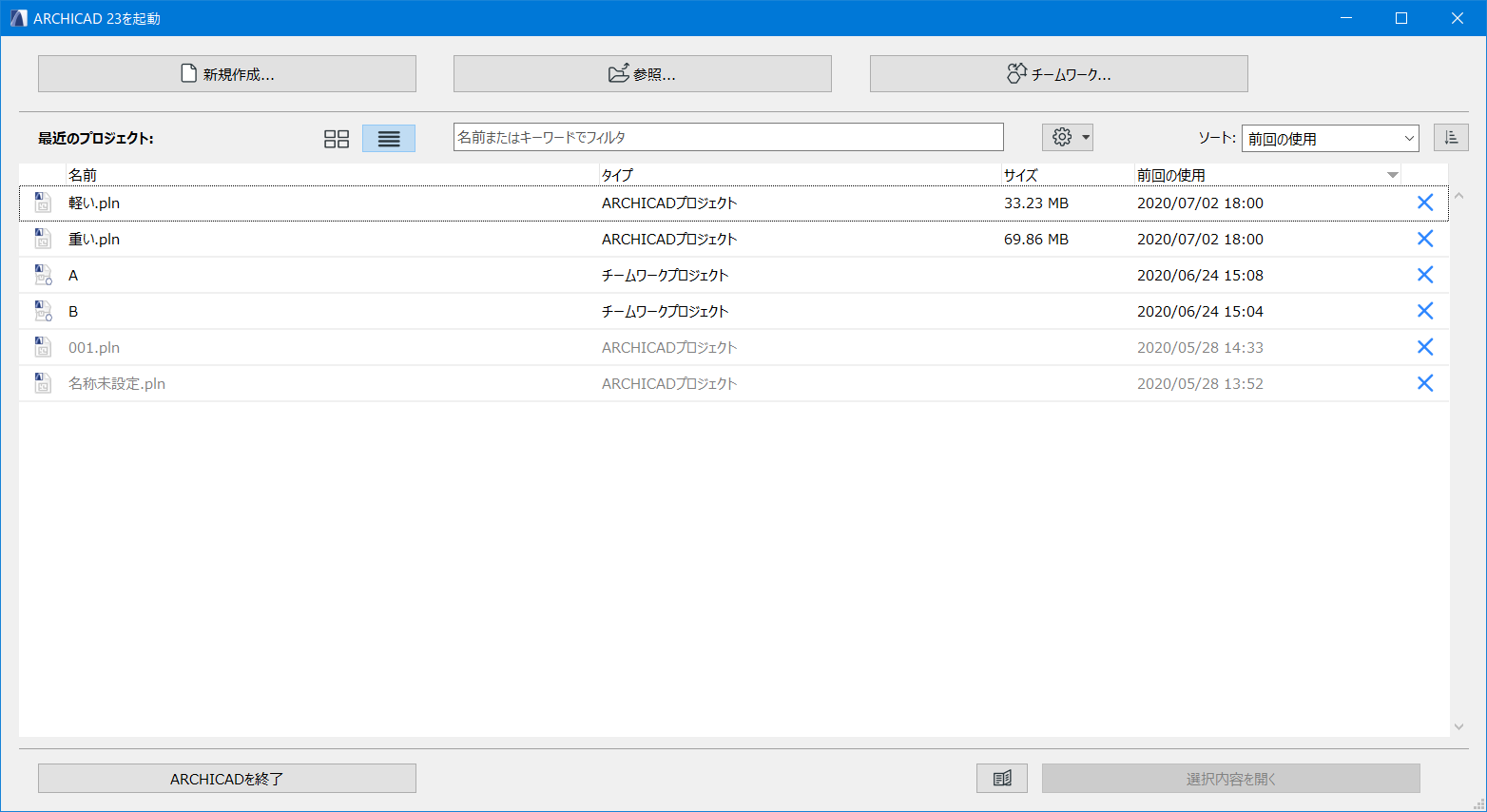Screen dimensions: 1487x812
Task: Switch to list view
Action: click(x=389, y=139)
